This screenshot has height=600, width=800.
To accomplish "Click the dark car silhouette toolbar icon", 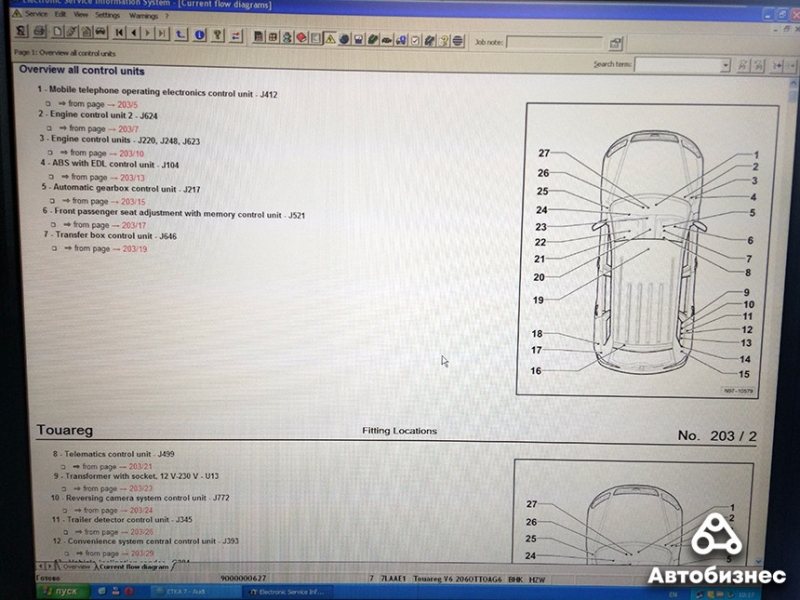I will (x=387, y=40).
